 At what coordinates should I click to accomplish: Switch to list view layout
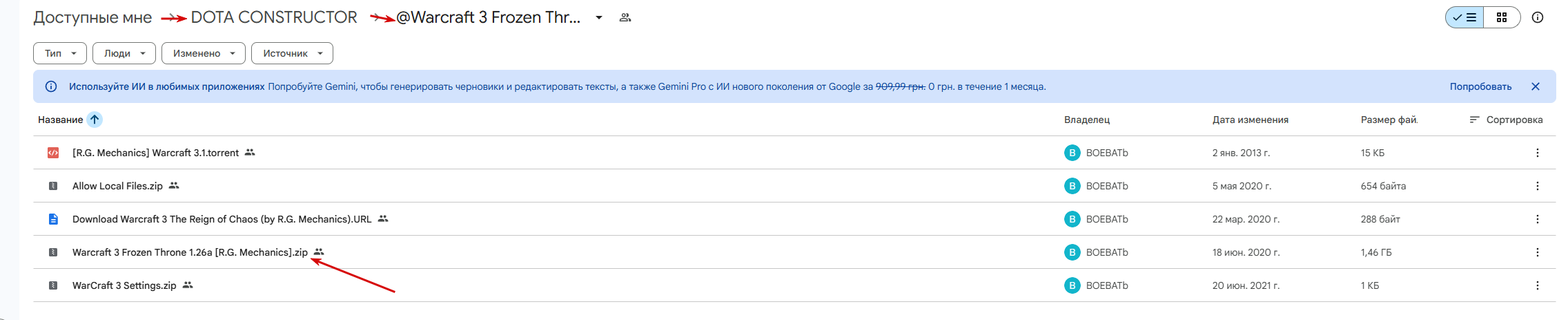pyautogui.click(x=1464, y=17)
